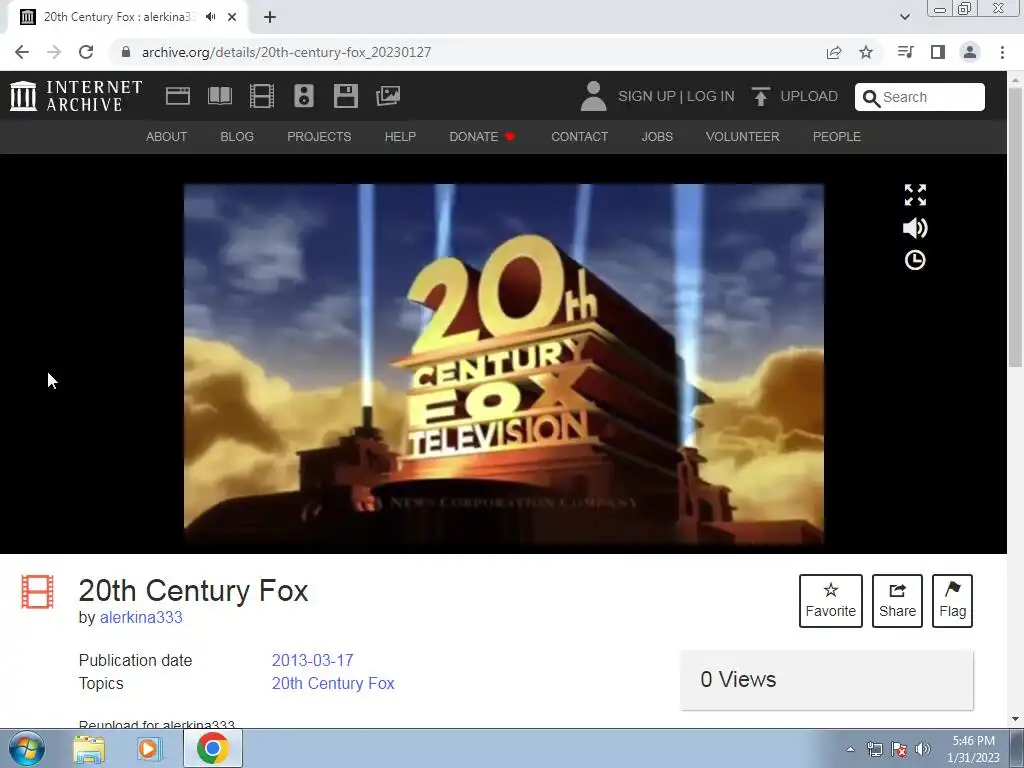
Task: Open the Audio speaker icon in navbar
Action: (304, 96)
